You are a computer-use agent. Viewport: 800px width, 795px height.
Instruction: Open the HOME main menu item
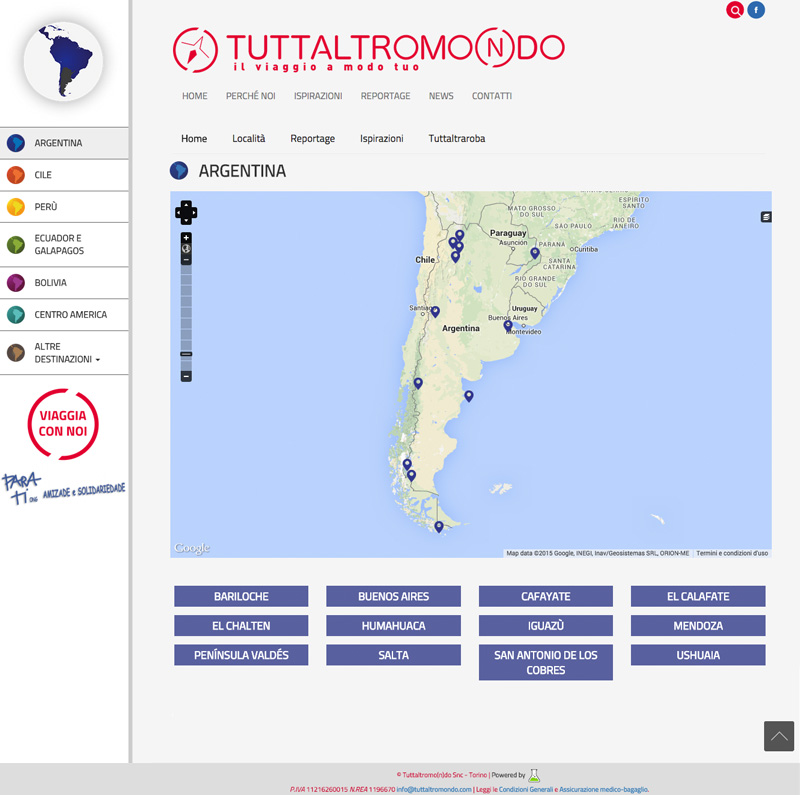pos(195,96)
